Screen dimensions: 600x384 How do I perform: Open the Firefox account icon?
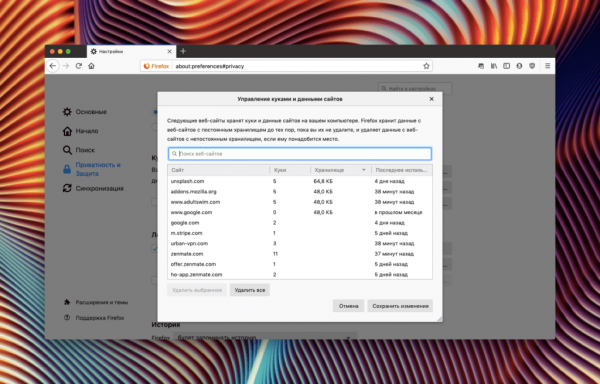[x=519, y=66]
